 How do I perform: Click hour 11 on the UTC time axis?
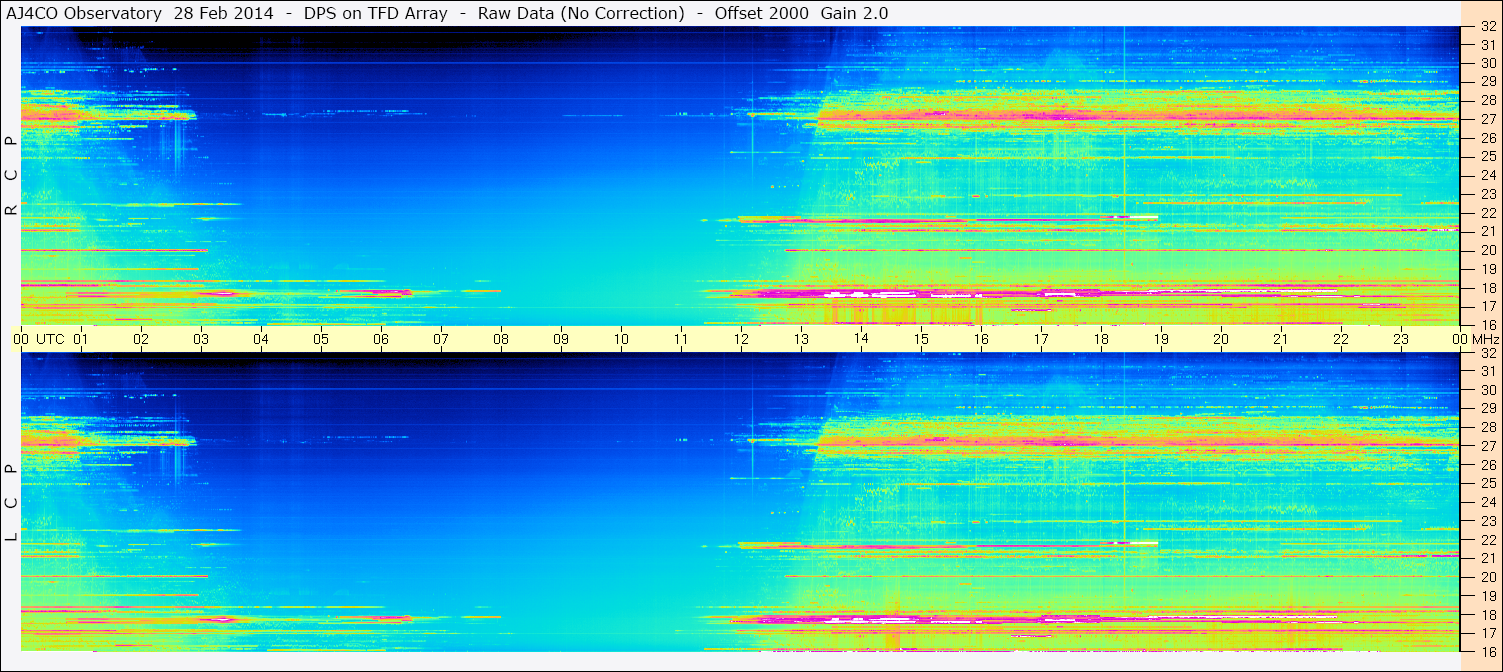pyautogui.click(x=681, y=339)
